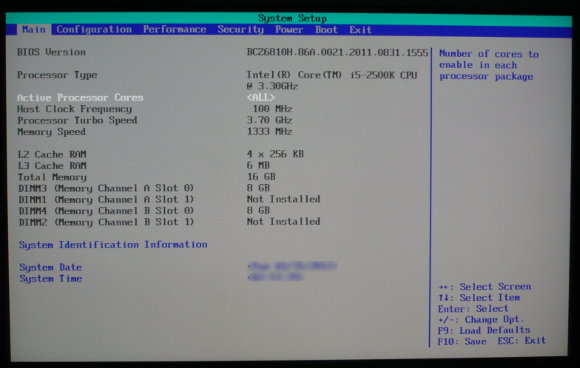Click the DIMM3 8 GB value
Viewport: 580px width, 368px height.
tap(258, 188)
